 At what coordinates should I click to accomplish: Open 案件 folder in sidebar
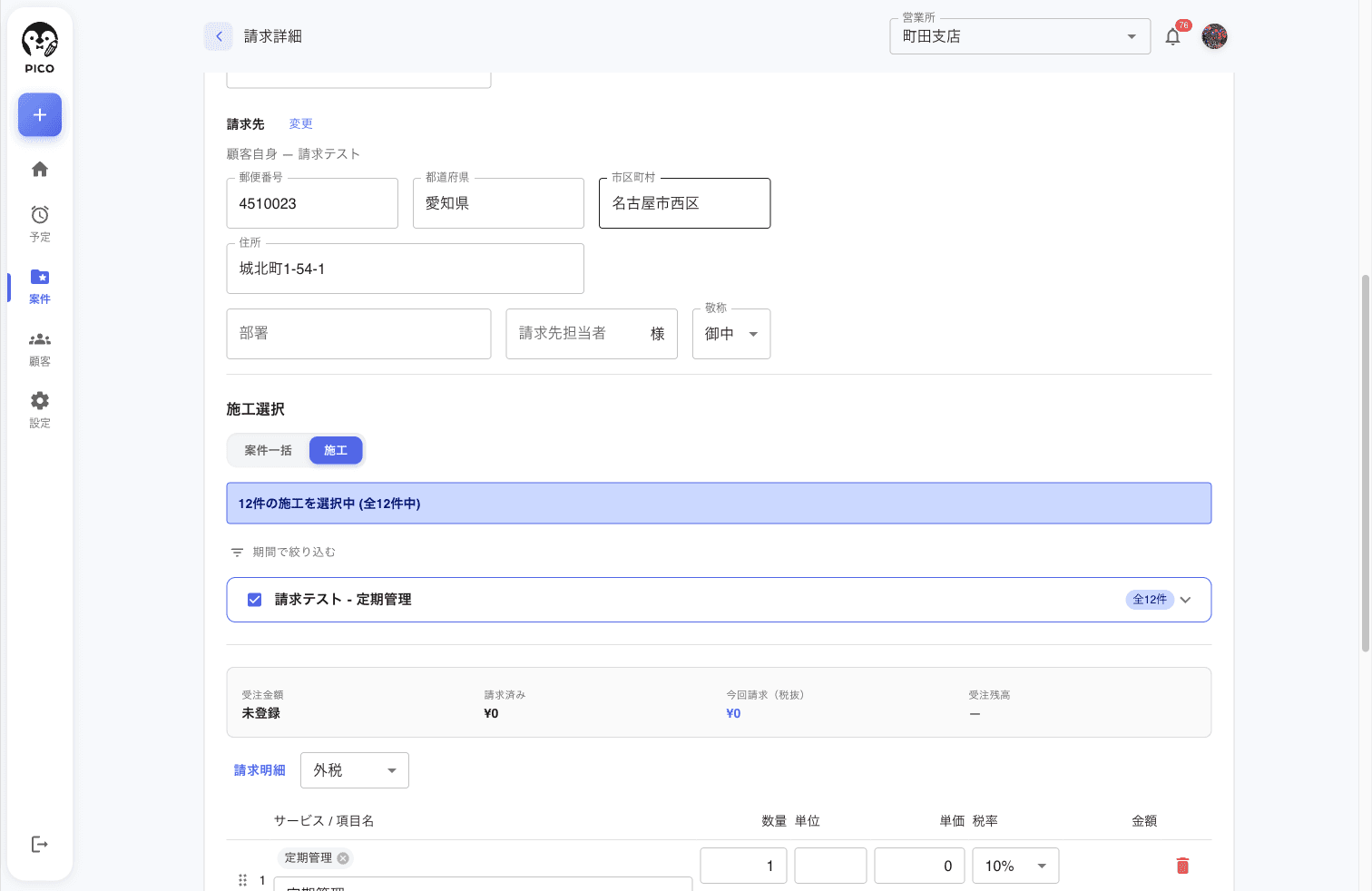coord(40,286)
